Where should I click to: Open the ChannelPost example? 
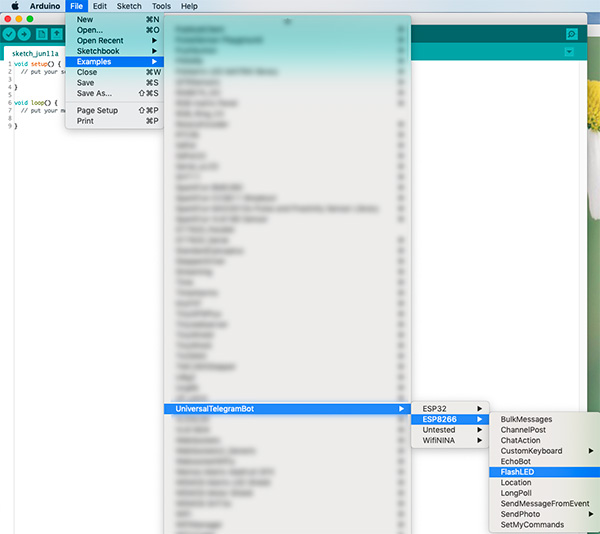[x=545, y=430]
